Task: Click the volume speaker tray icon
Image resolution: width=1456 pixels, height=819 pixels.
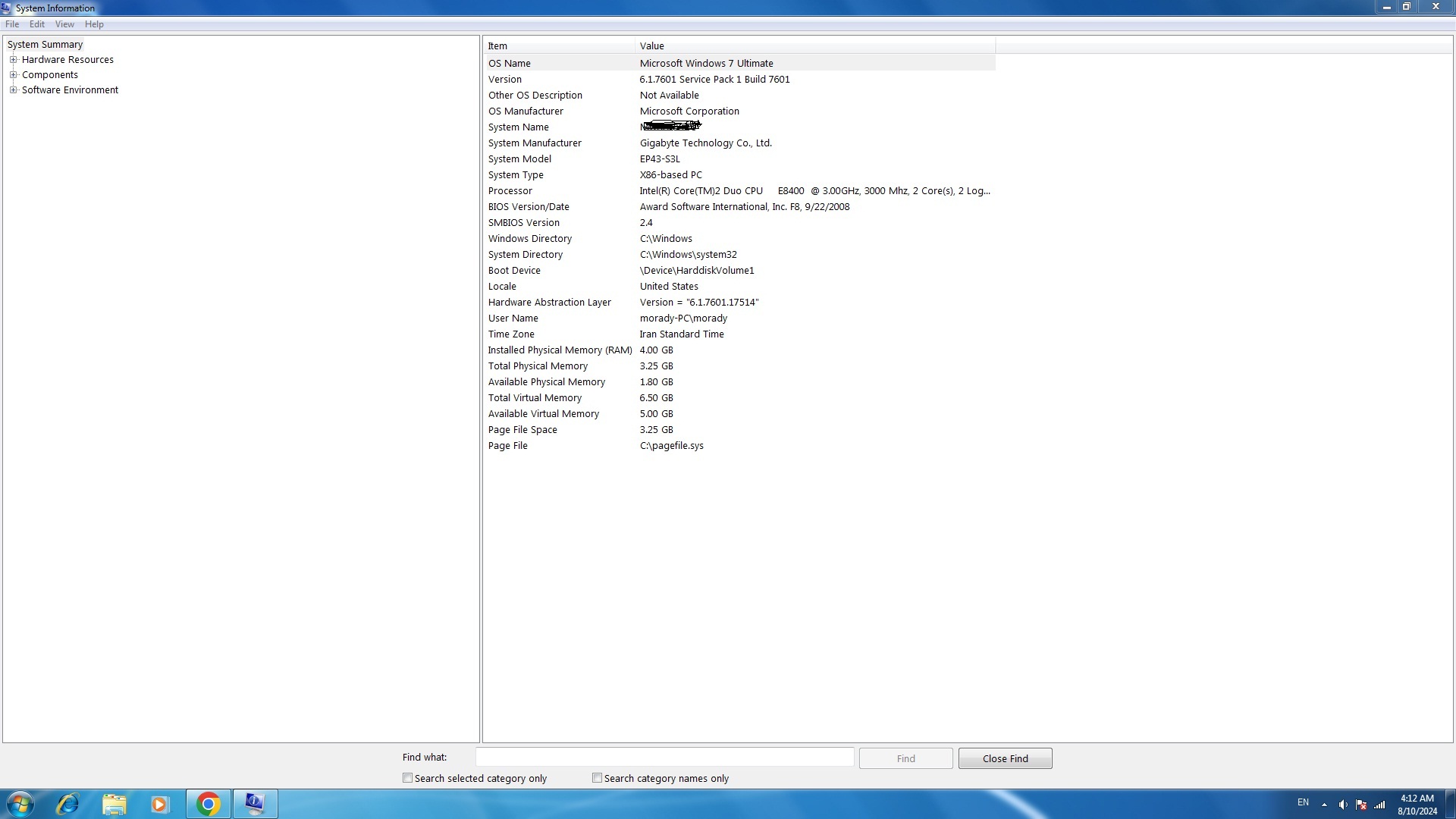Action: tap(1343, 805)
